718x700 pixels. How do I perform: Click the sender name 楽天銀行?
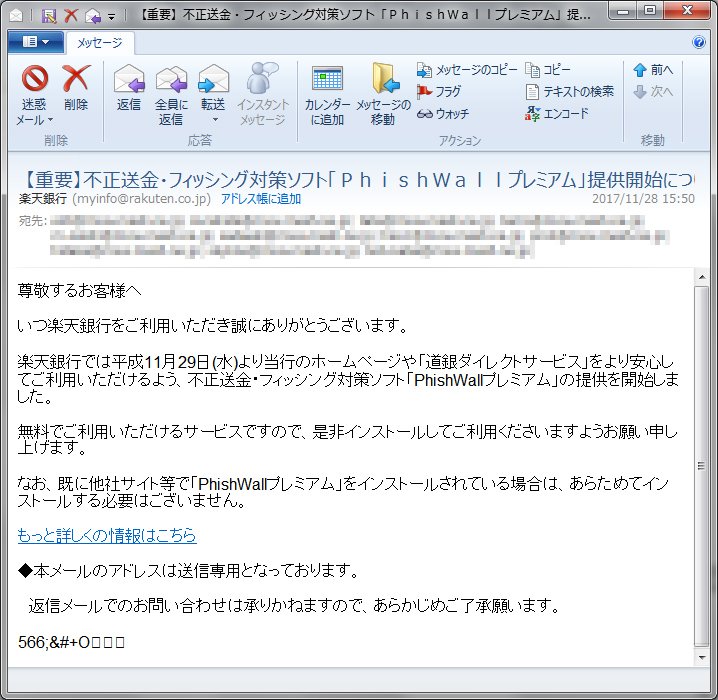pyautogui.click(x=43, y=199)
